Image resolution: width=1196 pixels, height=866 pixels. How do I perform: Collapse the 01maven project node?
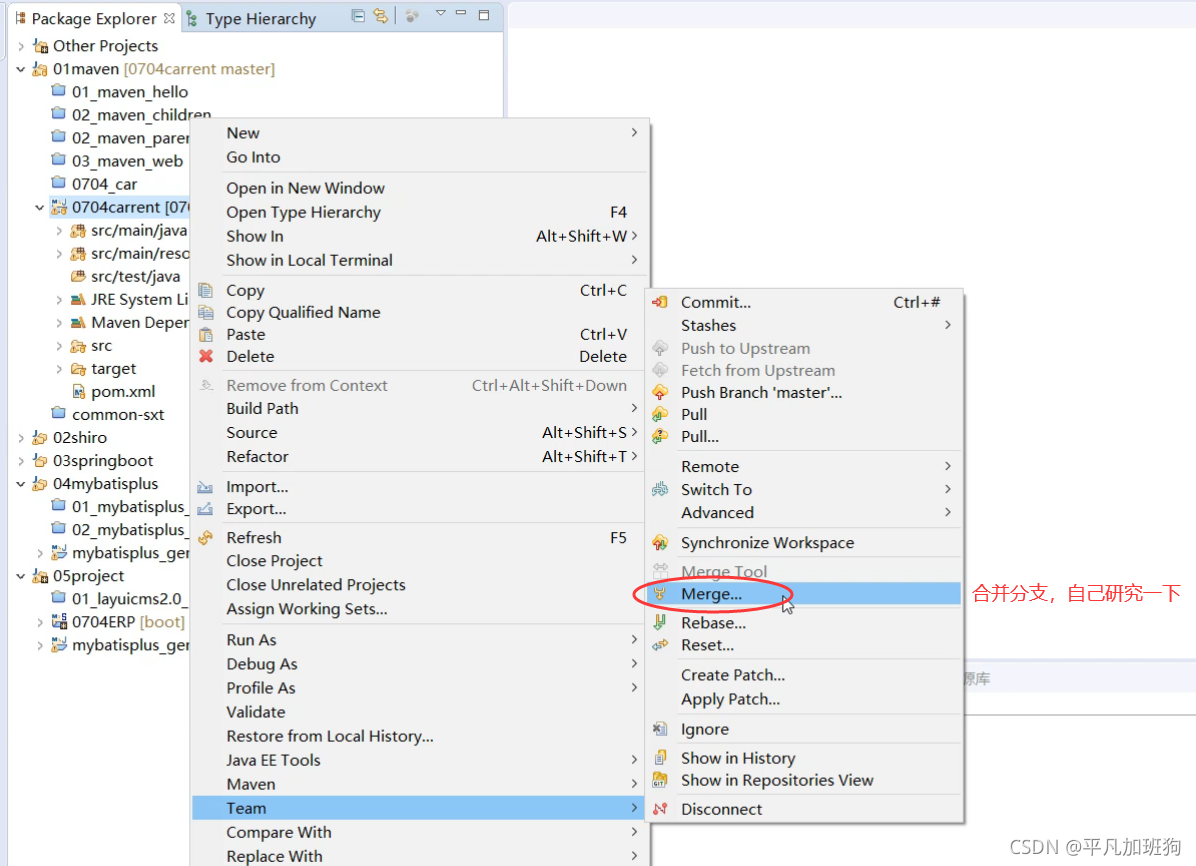click(x=21, y=69)
